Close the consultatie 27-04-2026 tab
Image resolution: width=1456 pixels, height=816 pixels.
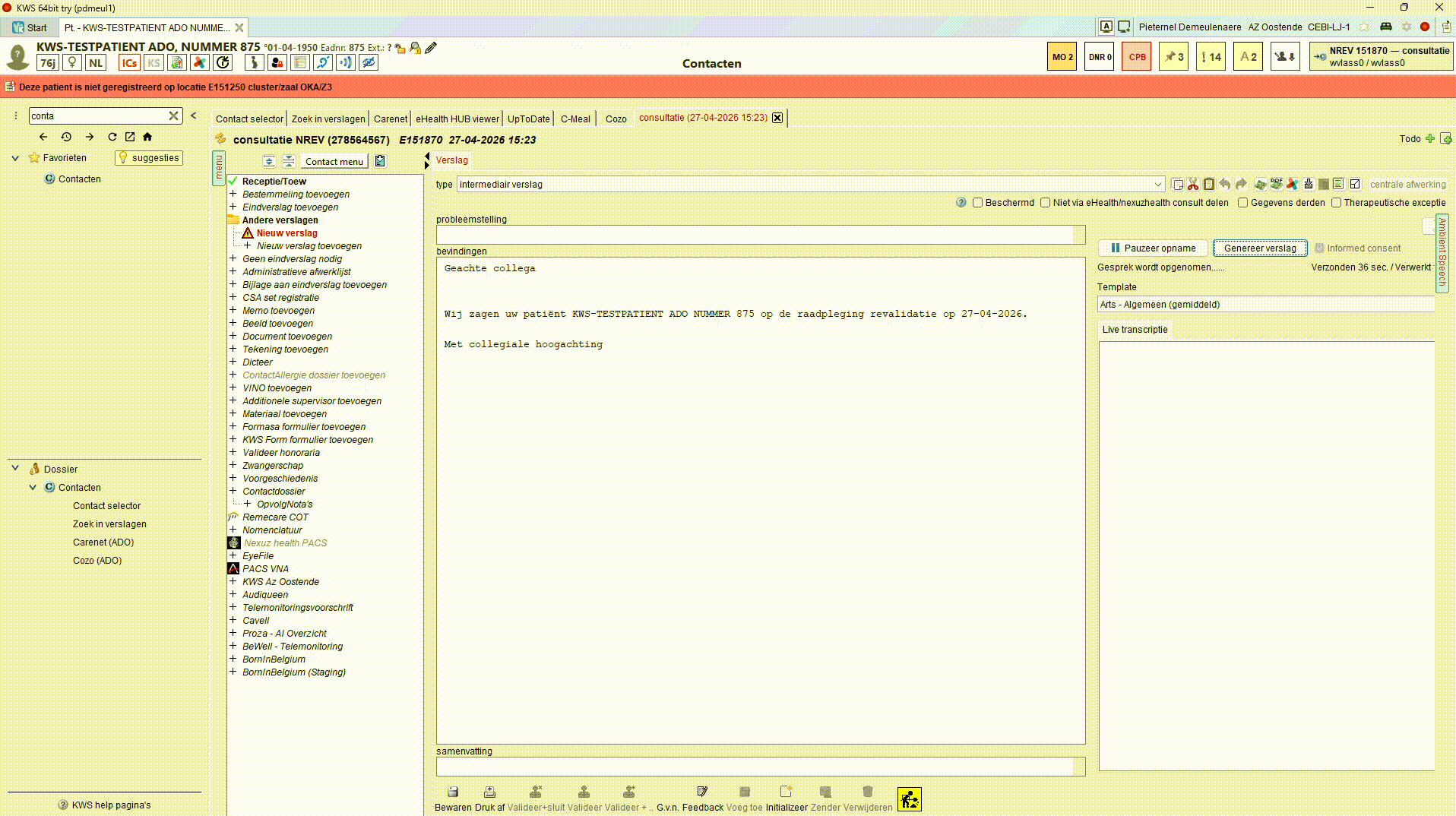click(x=777, y=118)
